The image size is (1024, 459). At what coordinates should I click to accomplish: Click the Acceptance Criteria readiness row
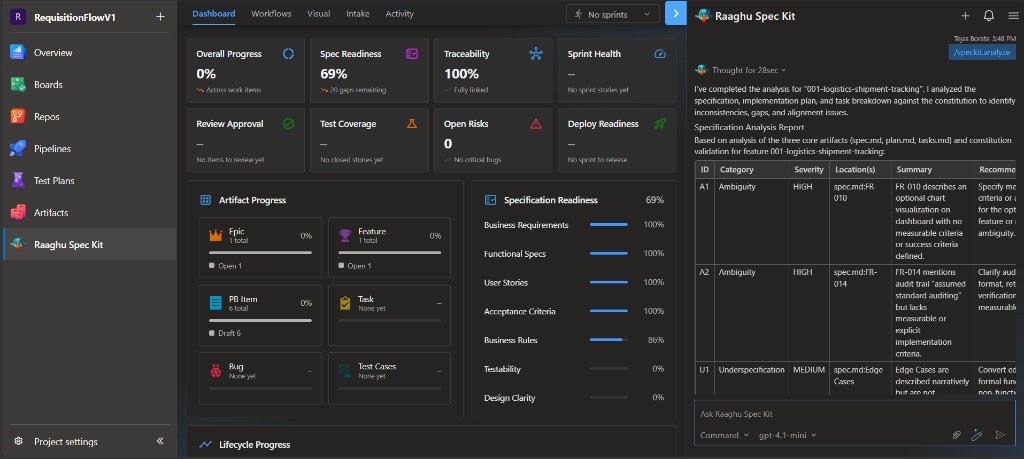[574, 311]
